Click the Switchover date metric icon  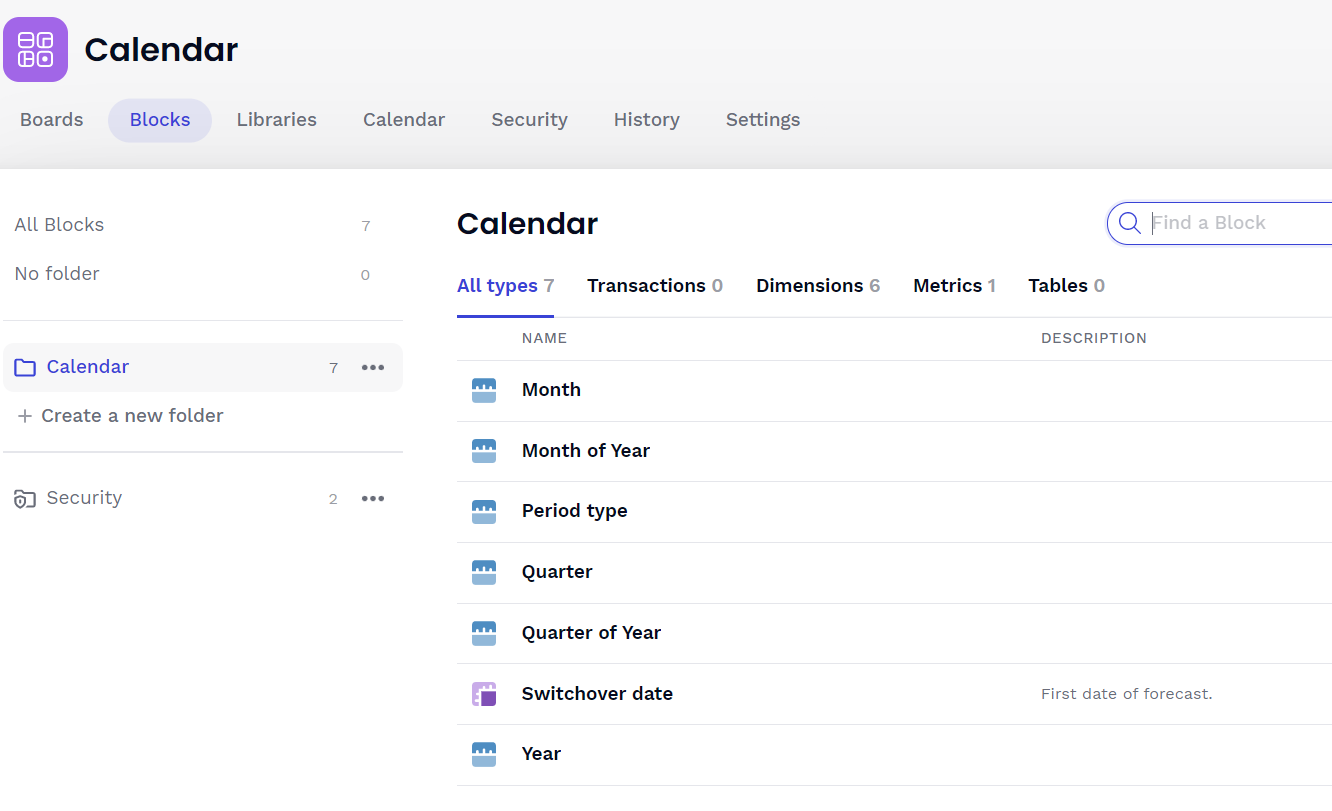click(x=484, y=694)
